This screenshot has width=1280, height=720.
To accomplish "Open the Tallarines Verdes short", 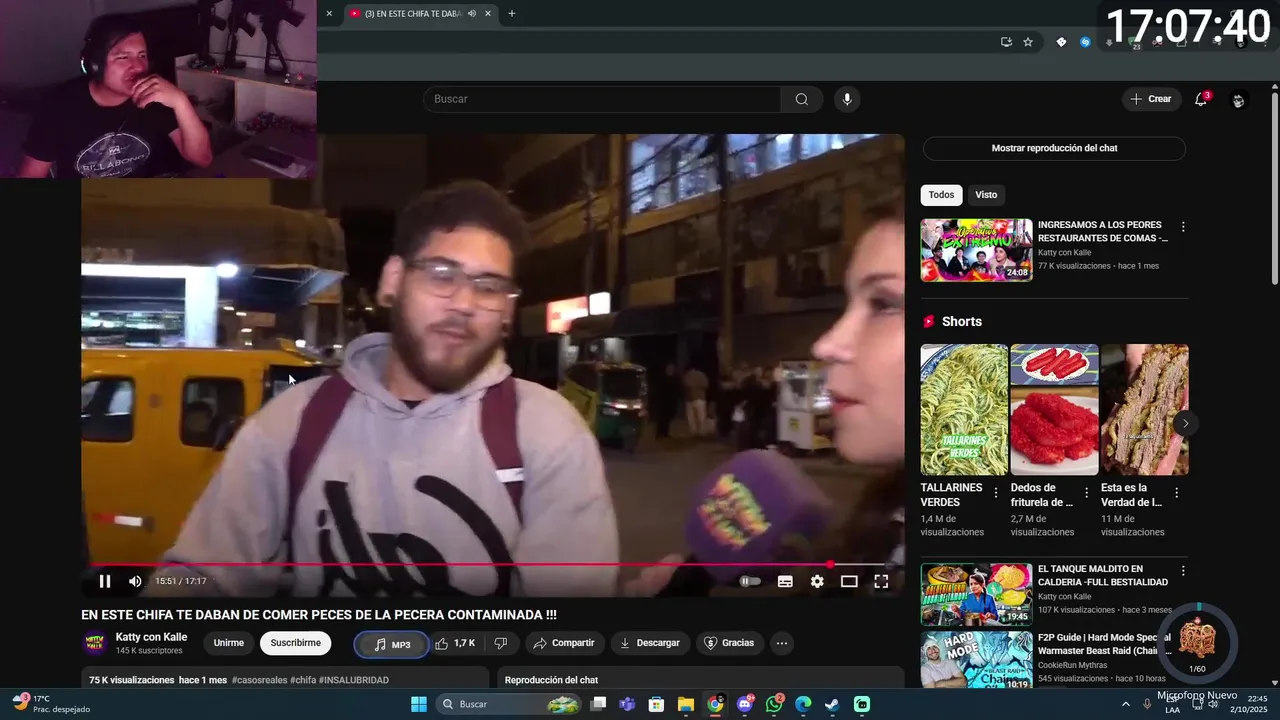I will pyautogui.click(x=964, y=410).
